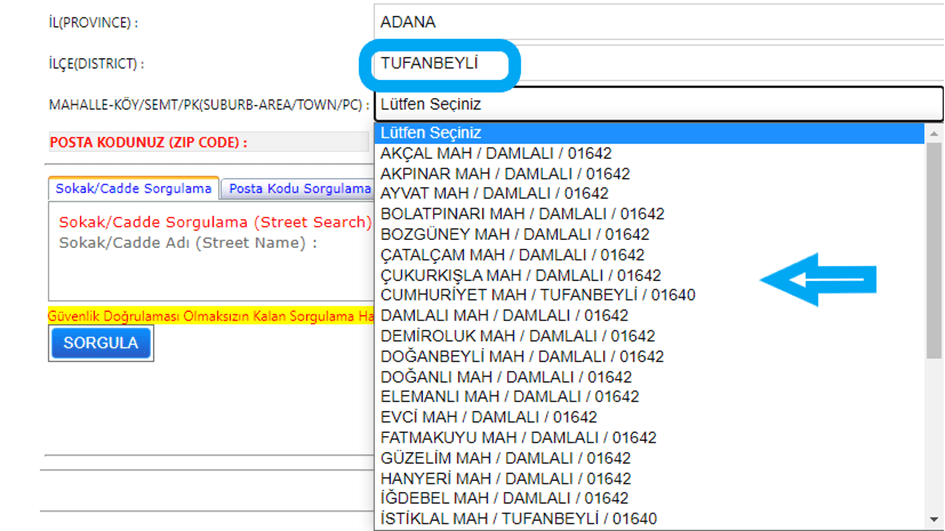Choose AKPINAR MAH / DAMLALI / 01642

click(x=505, y=174)
